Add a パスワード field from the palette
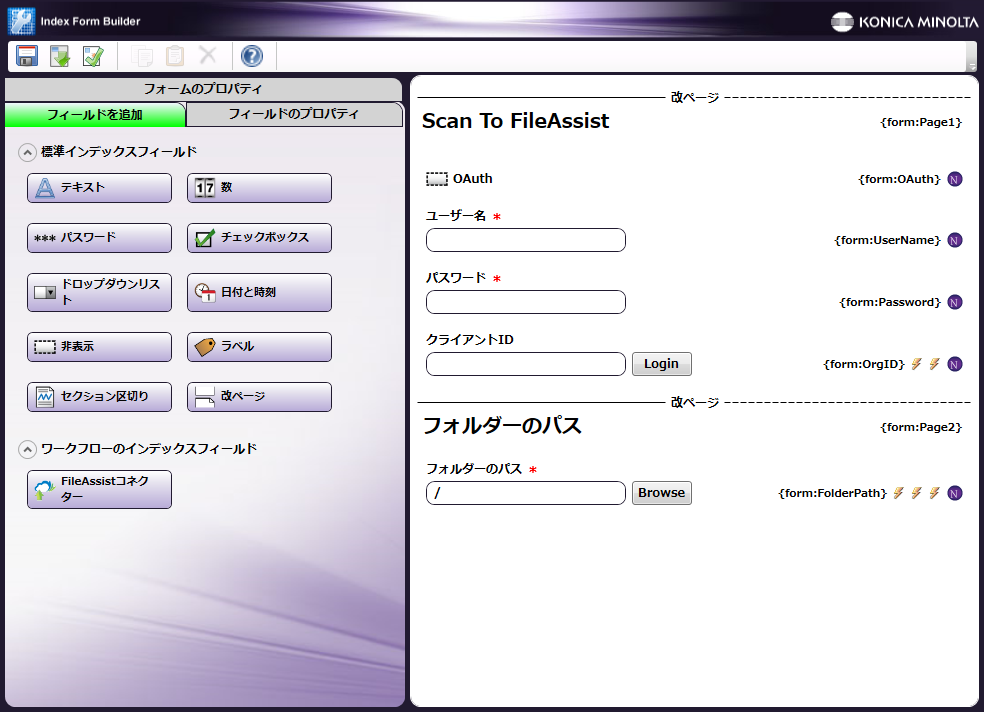984x712 pixels. click(x=99, y=238)
